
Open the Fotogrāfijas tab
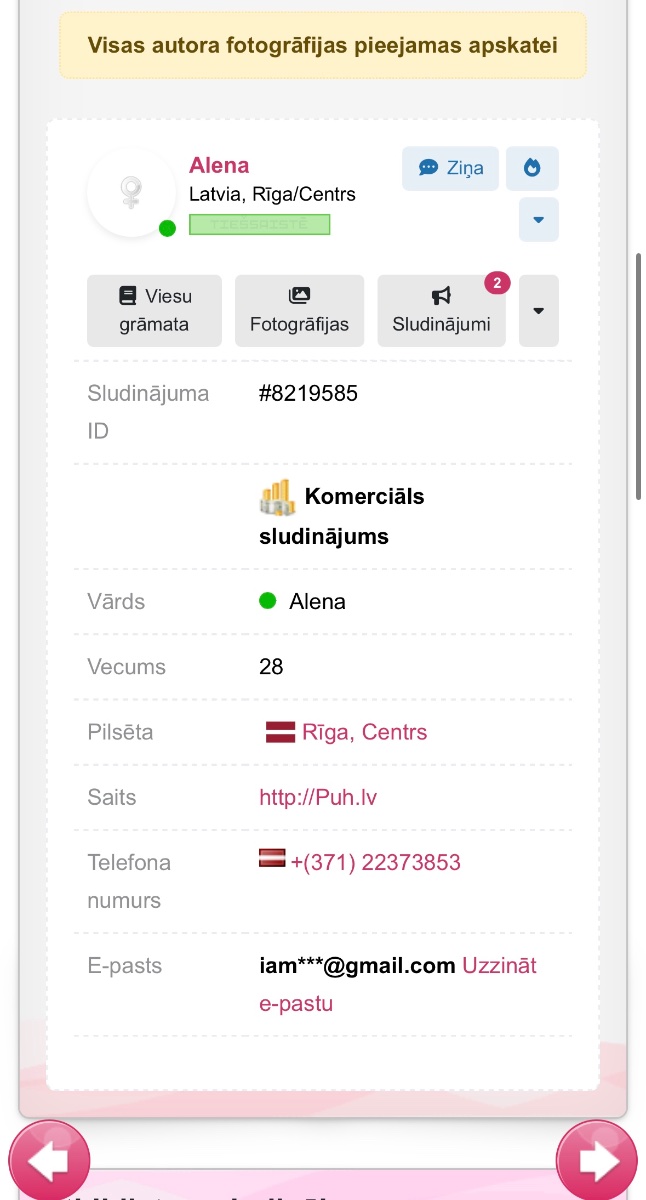299,311
